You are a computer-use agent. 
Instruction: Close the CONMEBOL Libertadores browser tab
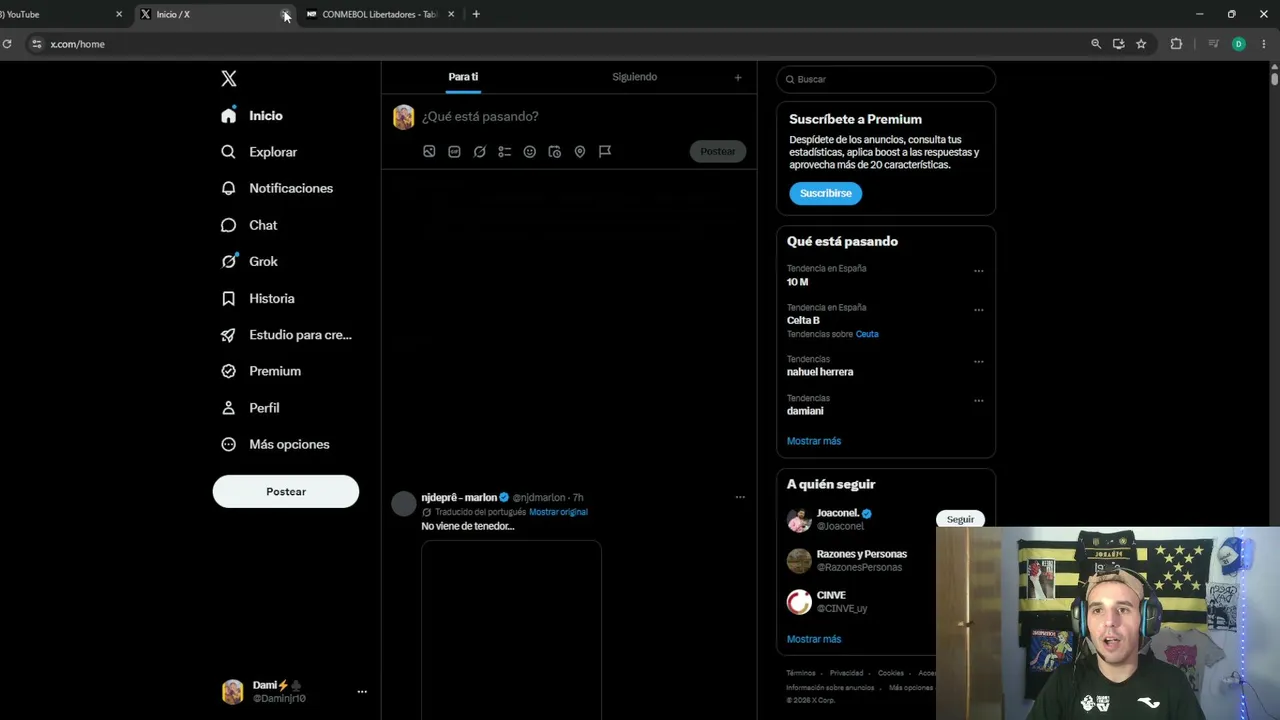[451, 14]
